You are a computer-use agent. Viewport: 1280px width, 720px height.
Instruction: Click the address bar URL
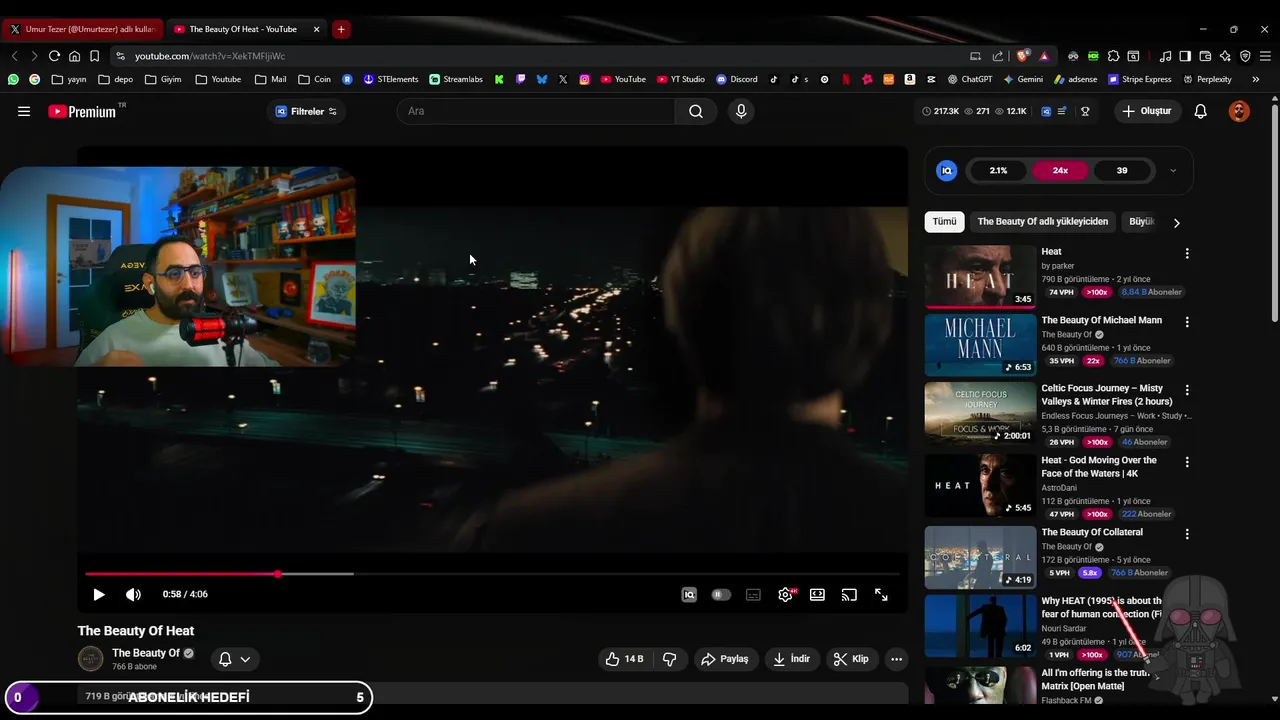click(210, 57)
